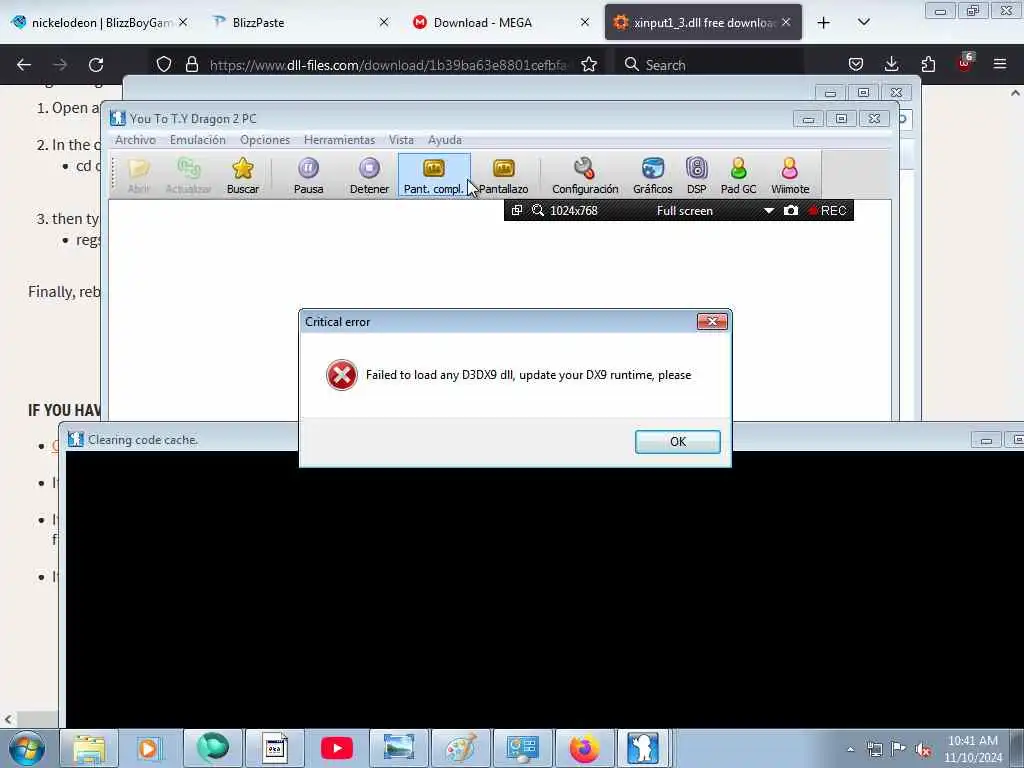The width and height of the screenshot is (1024, 768).
Task: Click the Buscar star icon
Action: click(x=242, y=176)
